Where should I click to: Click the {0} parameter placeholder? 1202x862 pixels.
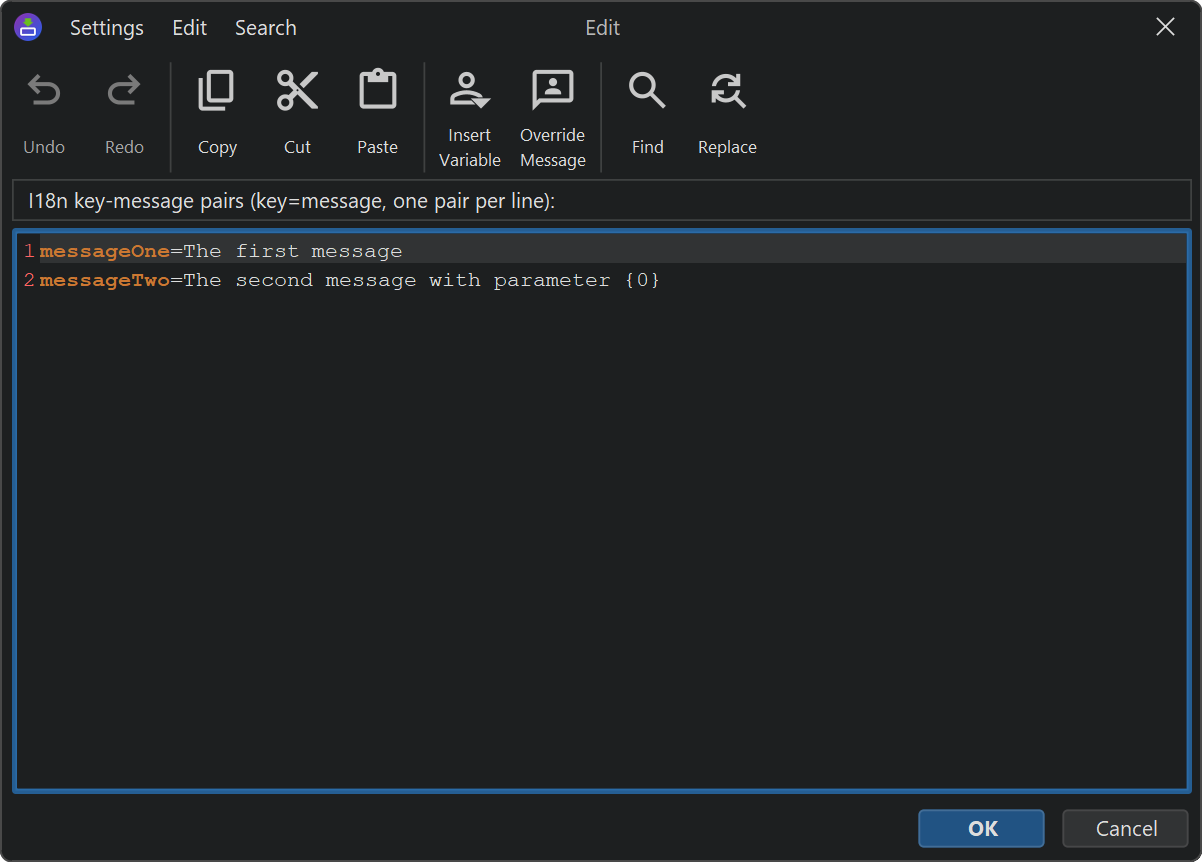(643, 281)
